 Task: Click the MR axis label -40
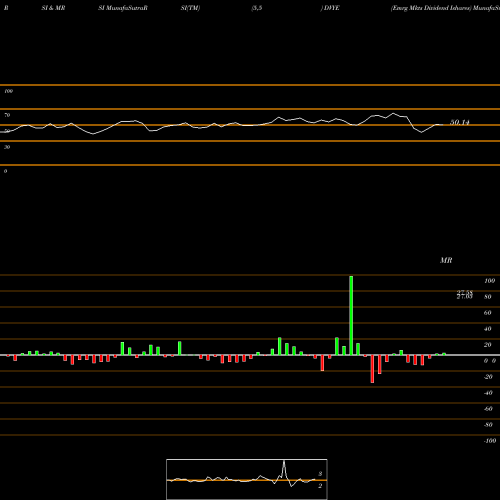pos(488,393)
